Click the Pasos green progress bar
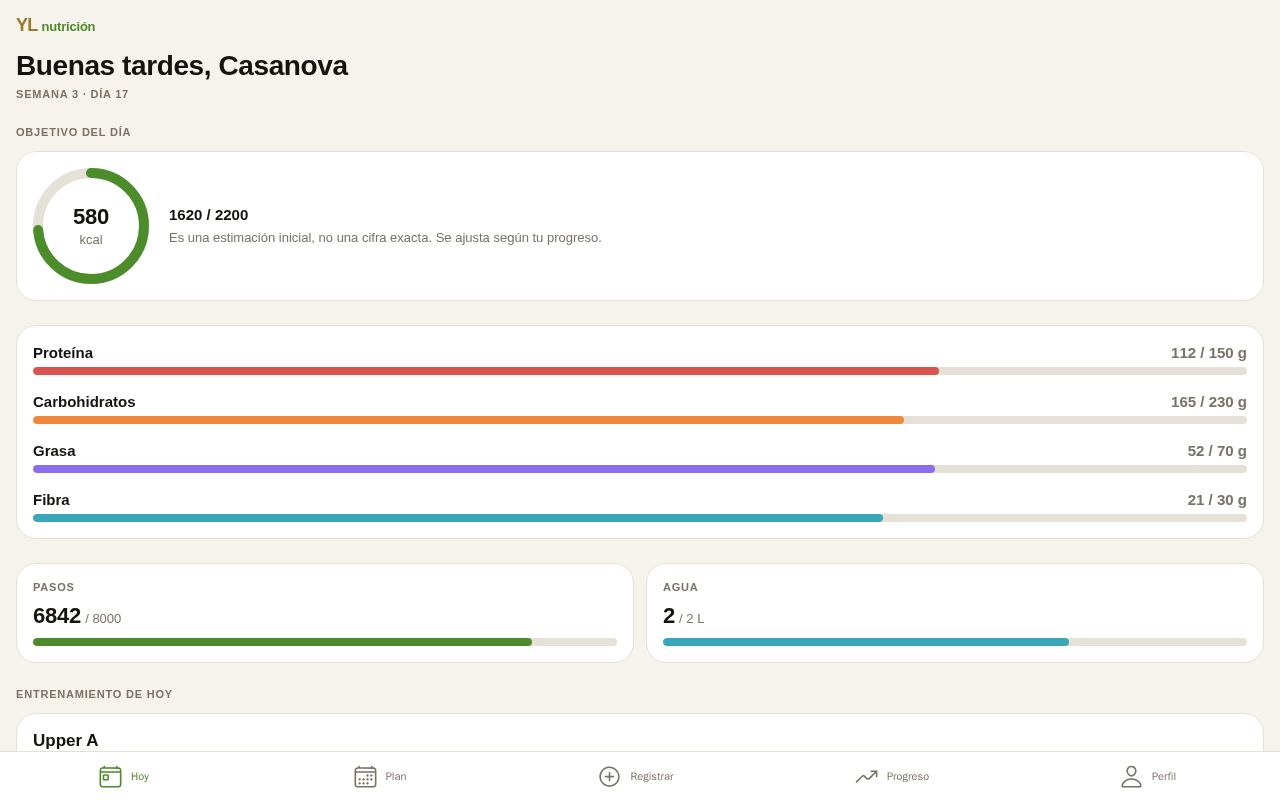The image size is (1280, 800). (x=325, y=642)
